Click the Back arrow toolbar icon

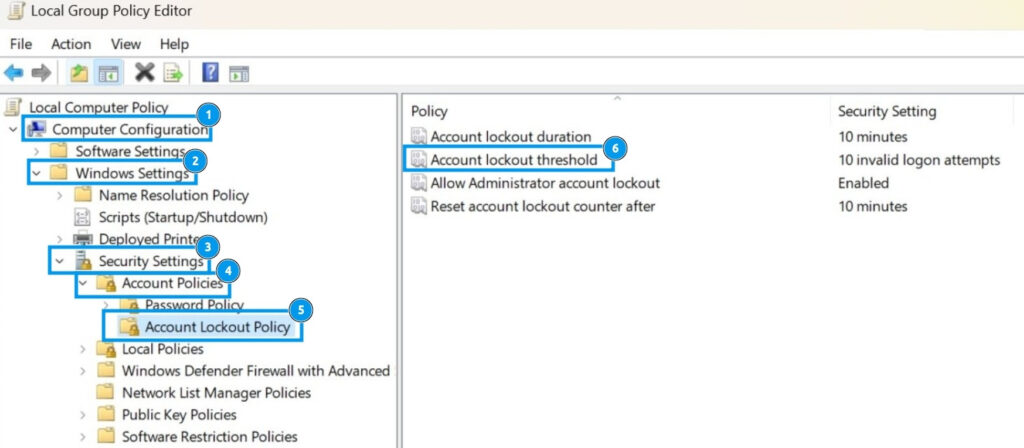click(13, 73)
